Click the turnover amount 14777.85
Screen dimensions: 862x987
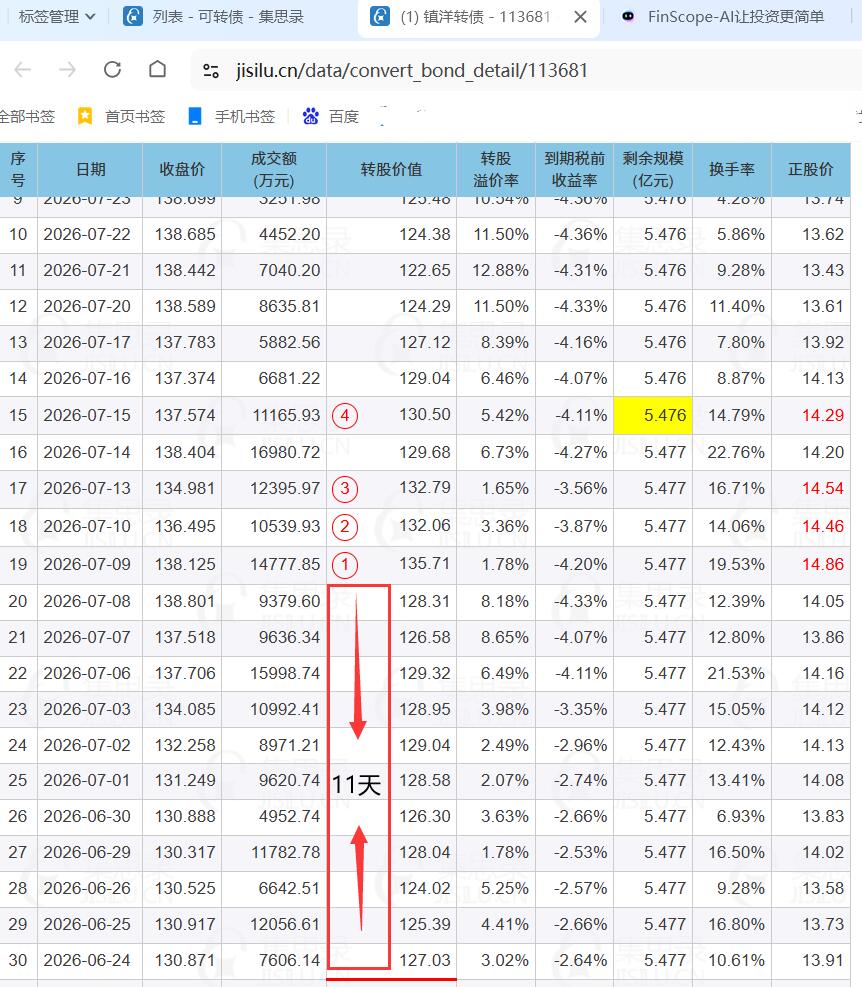pyautogui.click(x=285, y=565)
